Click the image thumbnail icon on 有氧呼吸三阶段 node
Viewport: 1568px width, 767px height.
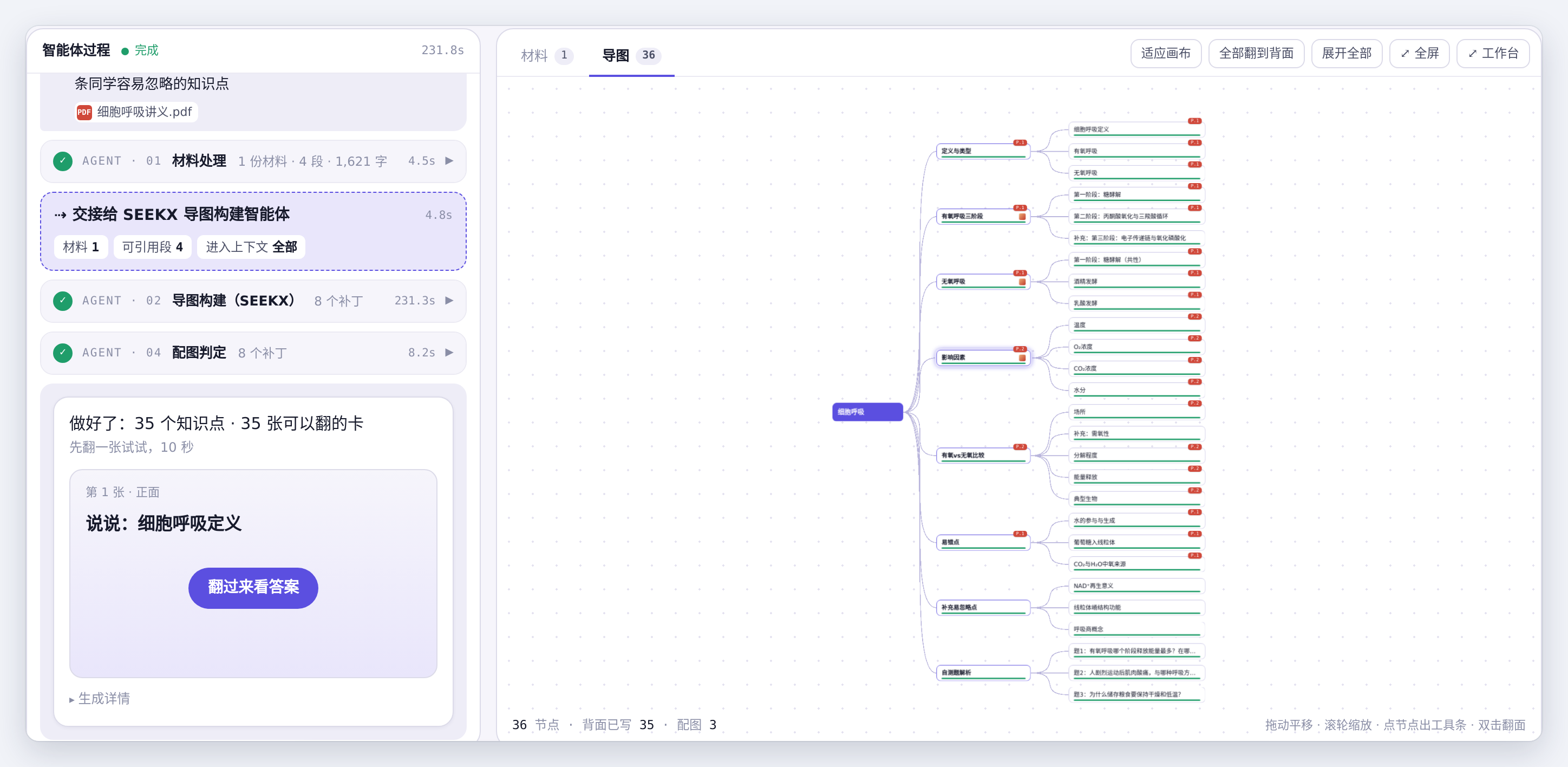pyautogui.click(x=1022, y=217)
